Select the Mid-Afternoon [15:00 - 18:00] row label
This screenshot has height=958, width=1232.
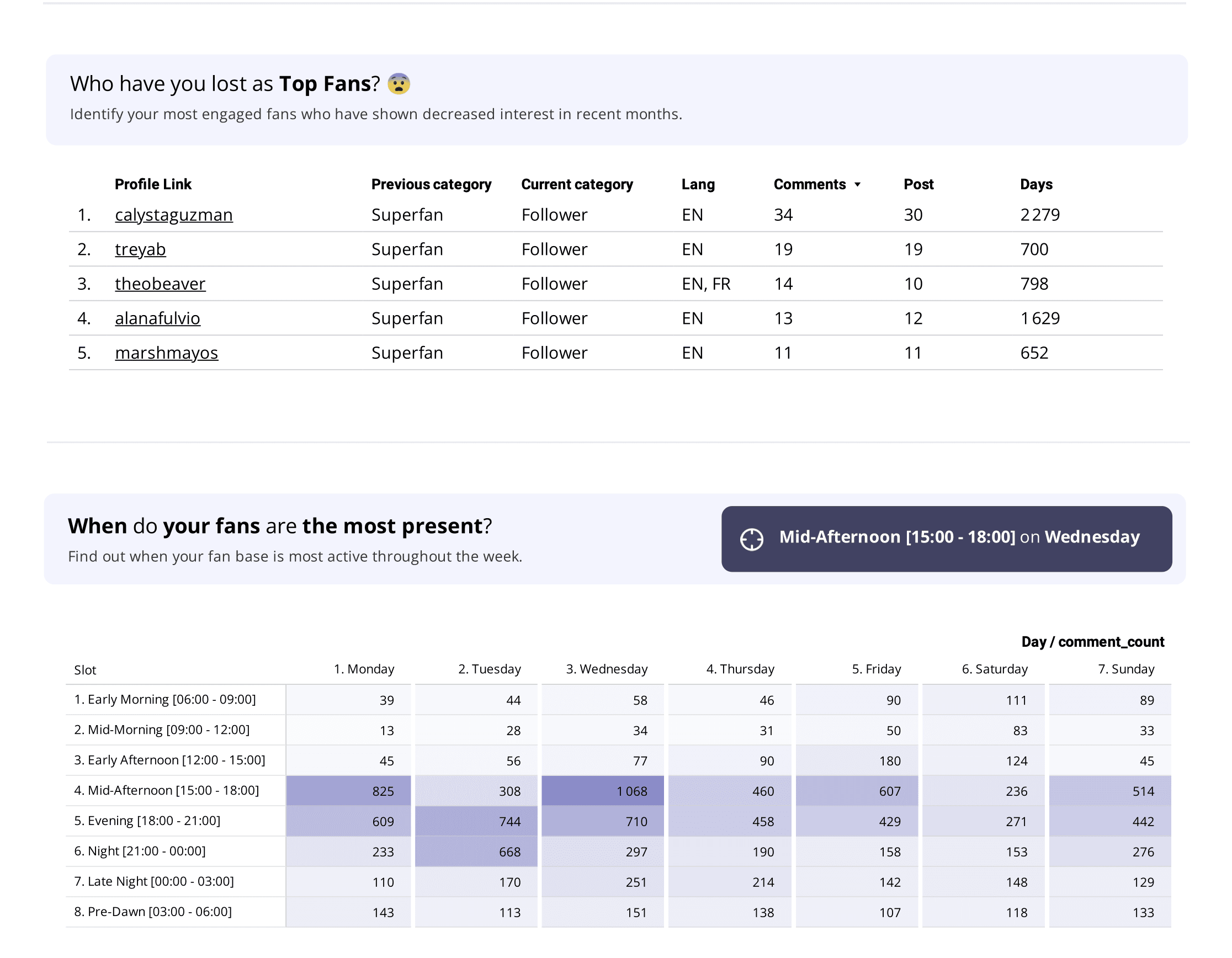166,791
